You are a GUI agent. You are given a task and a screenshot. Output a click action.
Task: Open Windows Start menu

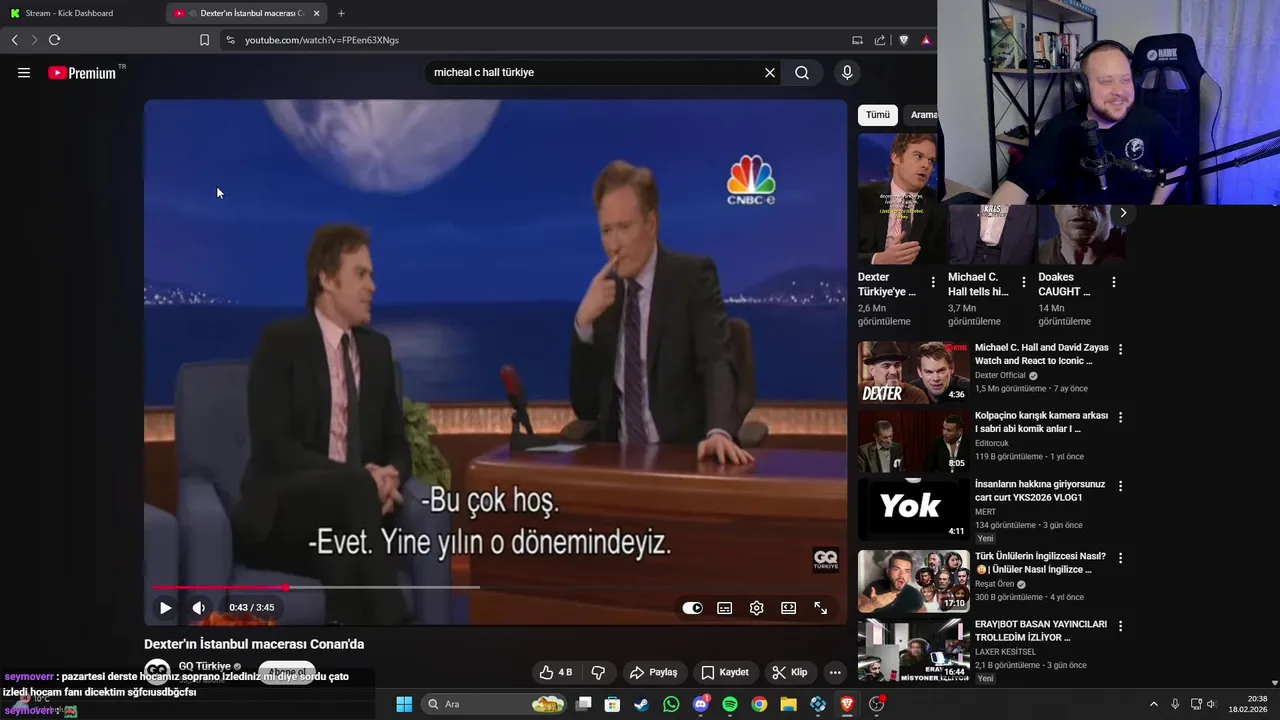(x=404, y=704)
